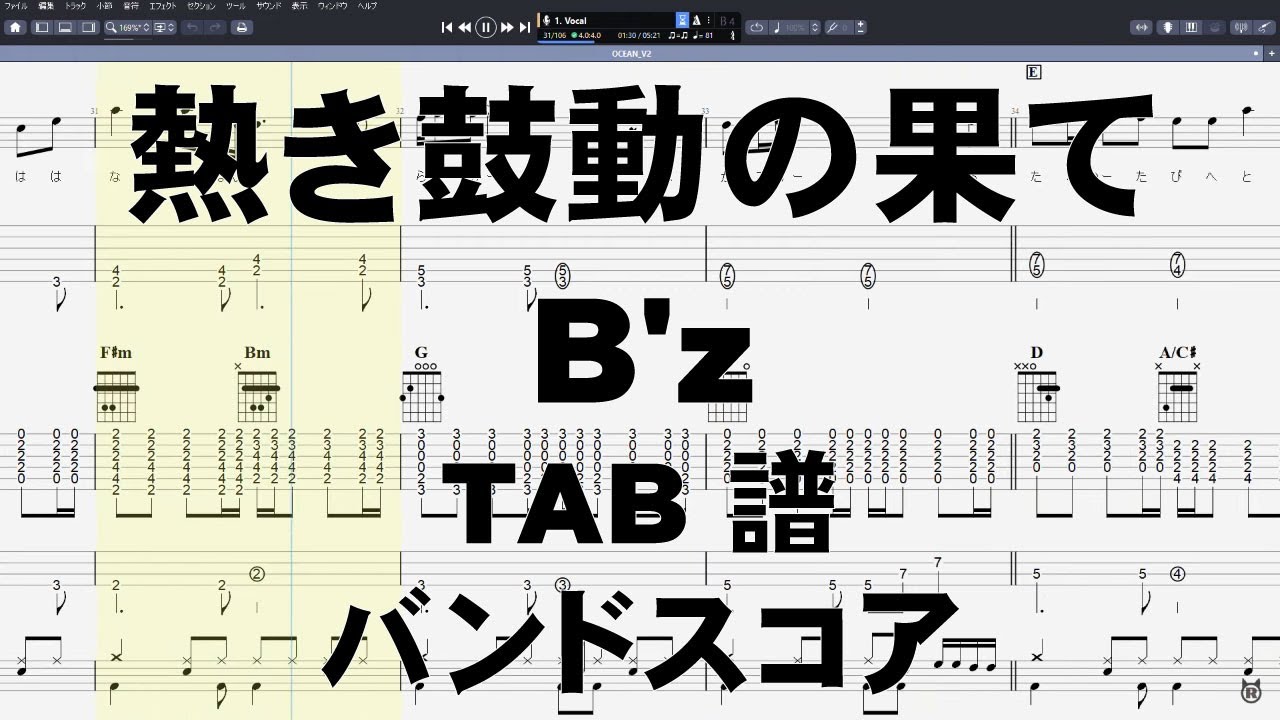The image size is (1280, 720).
Task: Go to the home screen icon
Action: 16,27
